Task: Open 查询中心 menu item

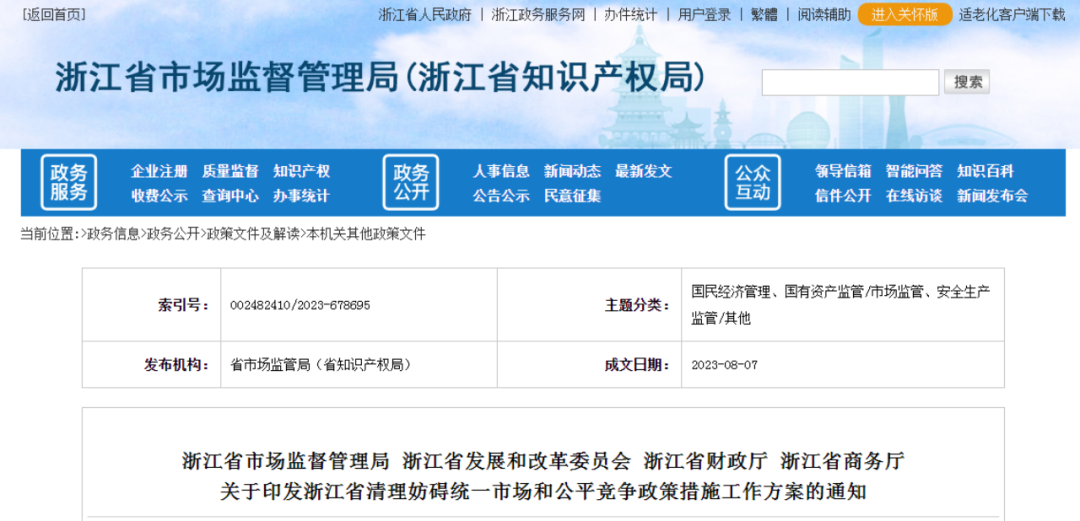Action: [x=230, y=196]
